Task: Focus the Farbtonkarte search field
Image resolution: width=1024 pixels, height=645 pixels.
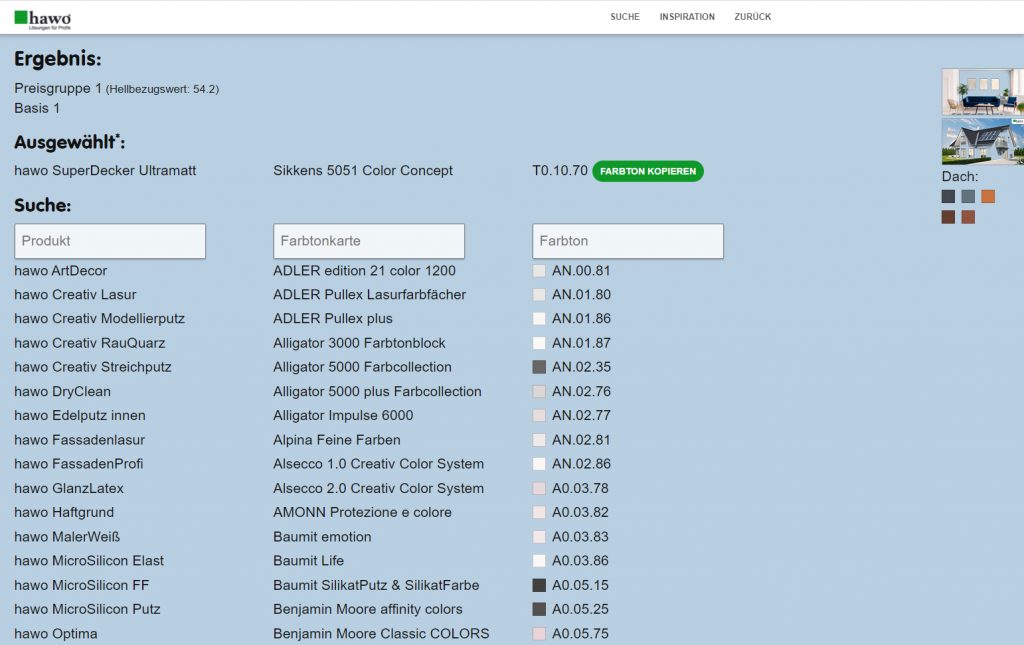Action: tap(369, 241)
